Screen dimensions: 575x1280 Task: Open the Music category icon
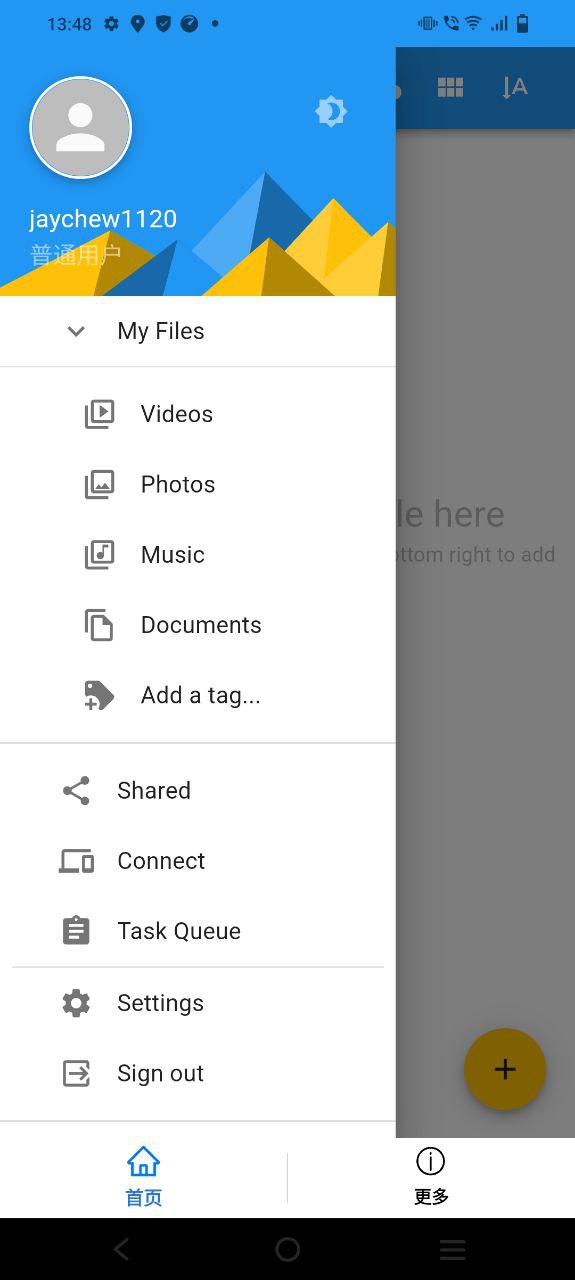tap(99, 554)
